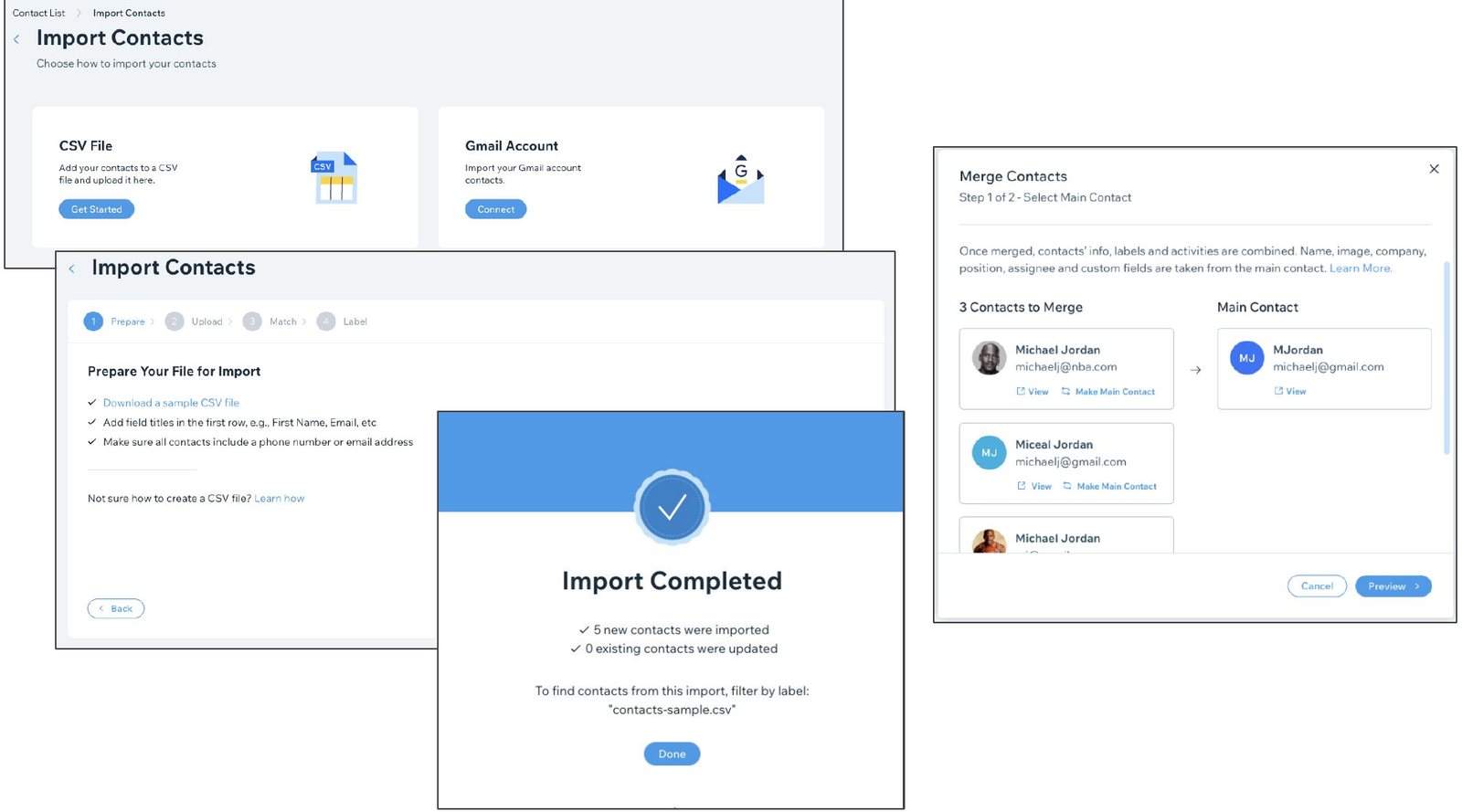Image resolution: width=1462 pixels, height=812 pixels.
Task: Open Download a sample CSV file link
Action: (171, 403)
